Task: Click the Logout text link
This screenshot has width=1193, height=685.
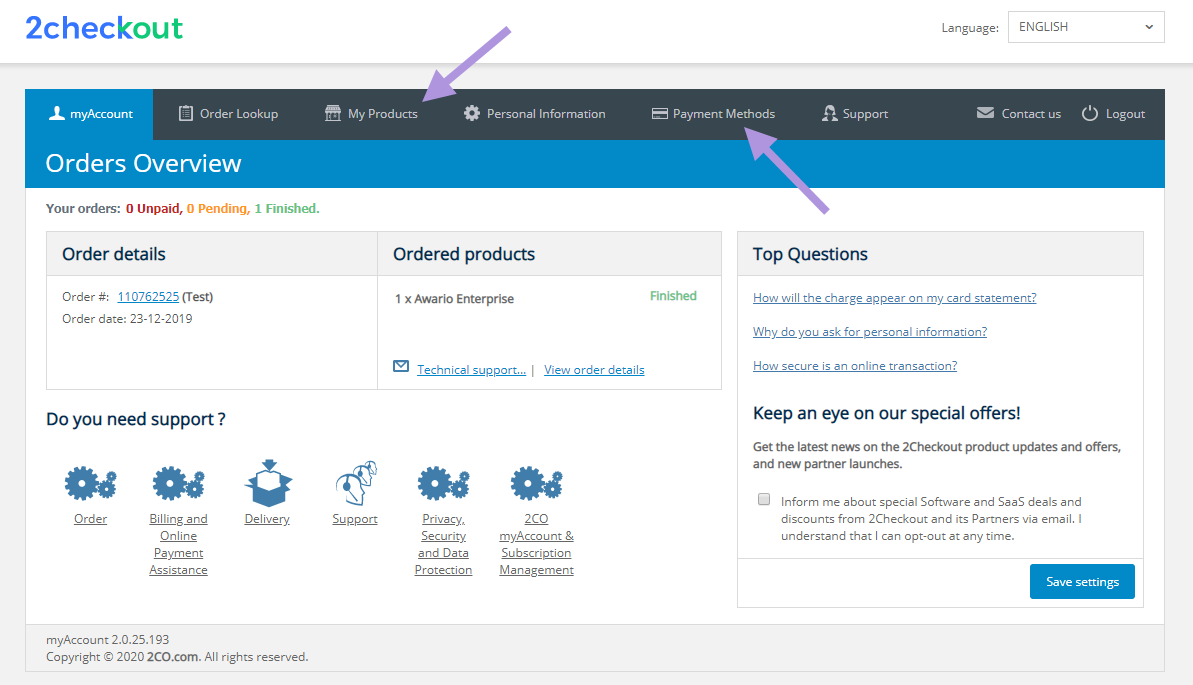Action: [x=1125, y=114]
